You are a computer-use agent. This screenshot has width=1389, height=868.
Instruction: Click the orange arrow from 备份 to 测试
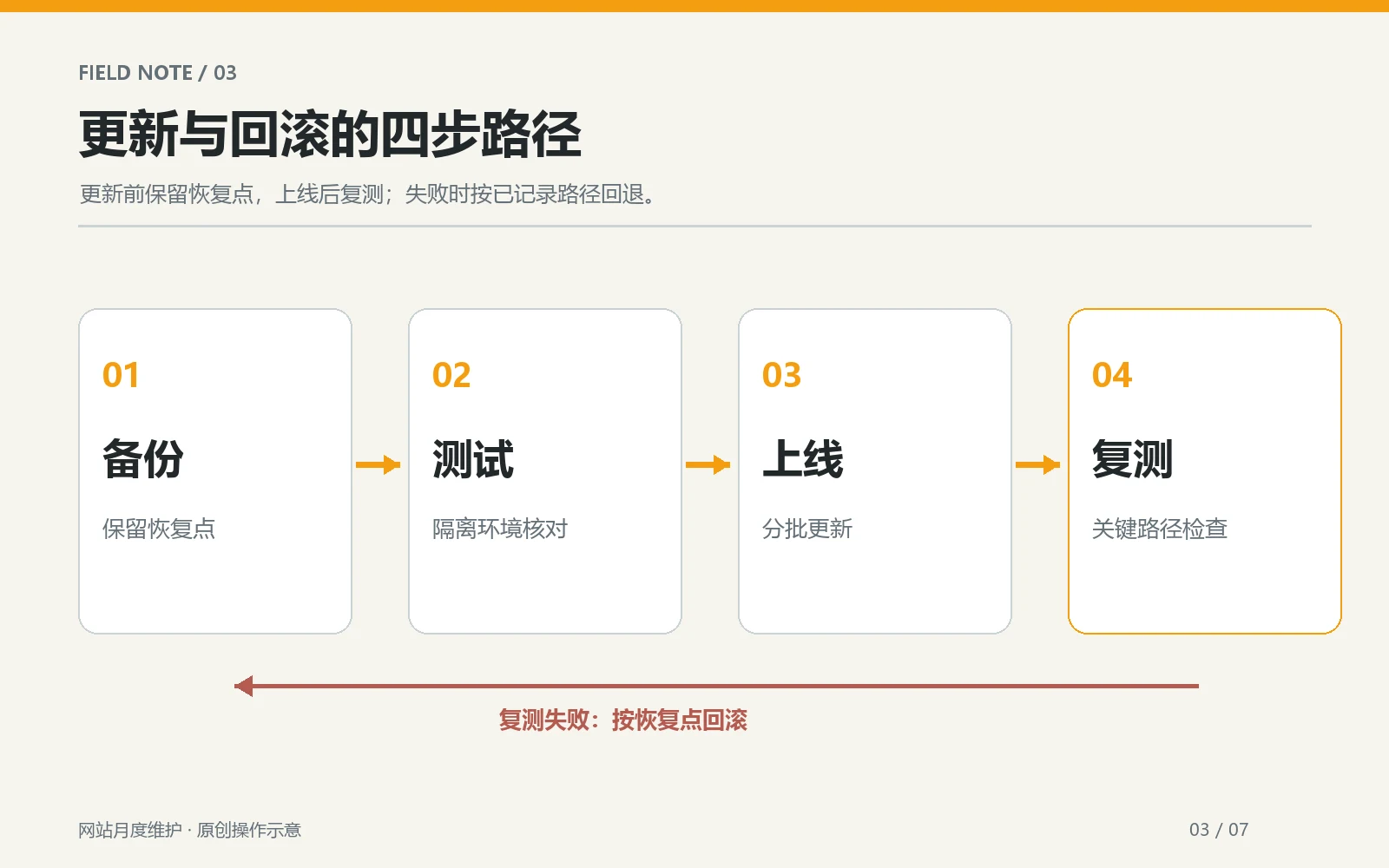379,465
